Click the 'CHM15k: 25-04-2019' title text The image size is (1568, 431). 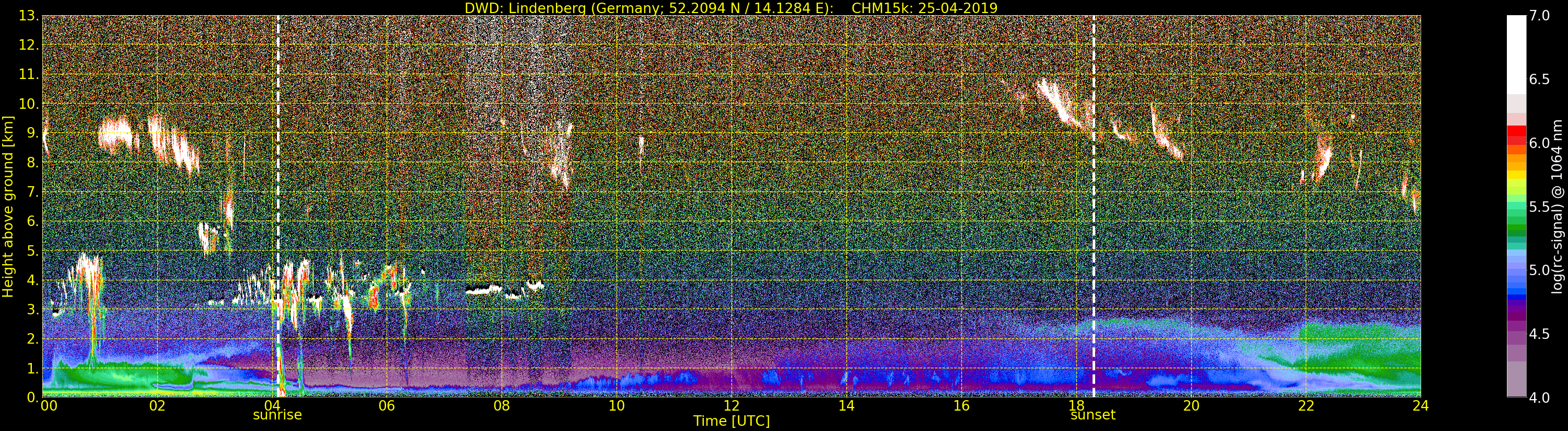click(x=925, y=8)
